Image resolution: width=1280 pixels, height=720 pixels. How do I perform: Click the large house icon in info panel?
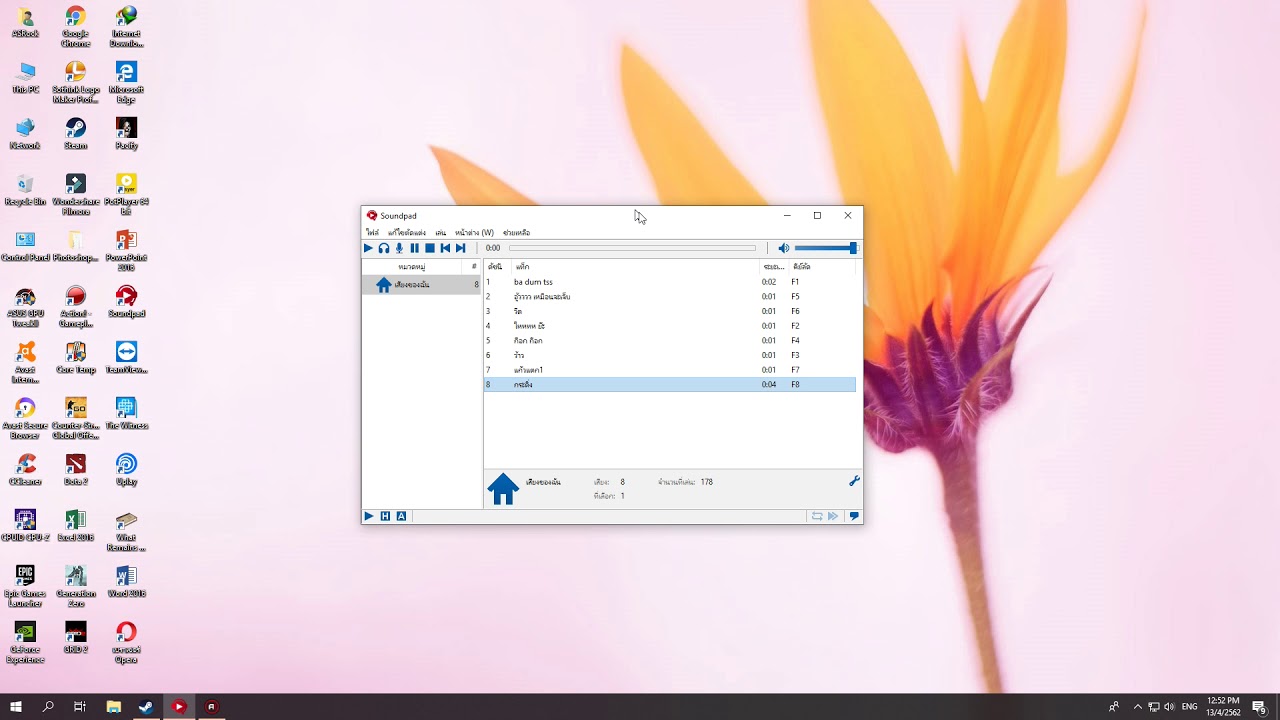pyautogui.click(x=503, y=489)
